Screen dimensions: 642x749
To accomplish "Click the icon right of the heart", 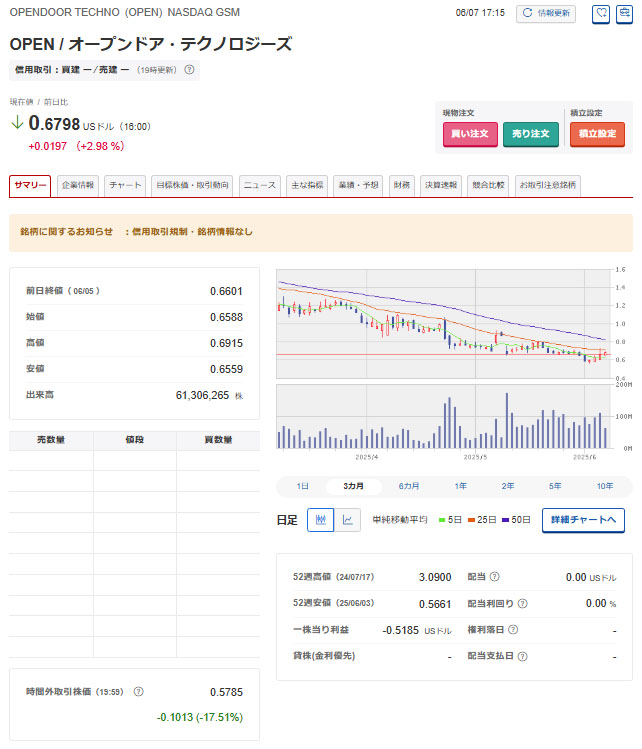I will tap(624, 14).
